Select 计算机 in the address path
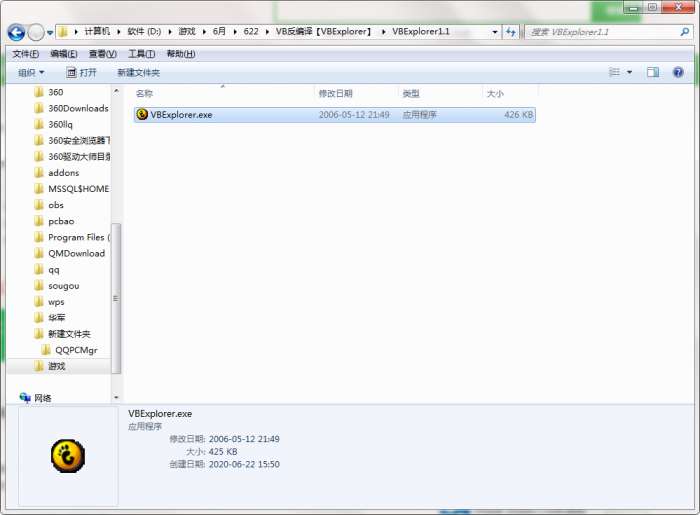Screen dimensions: 700x515 [x=97, y=31]
